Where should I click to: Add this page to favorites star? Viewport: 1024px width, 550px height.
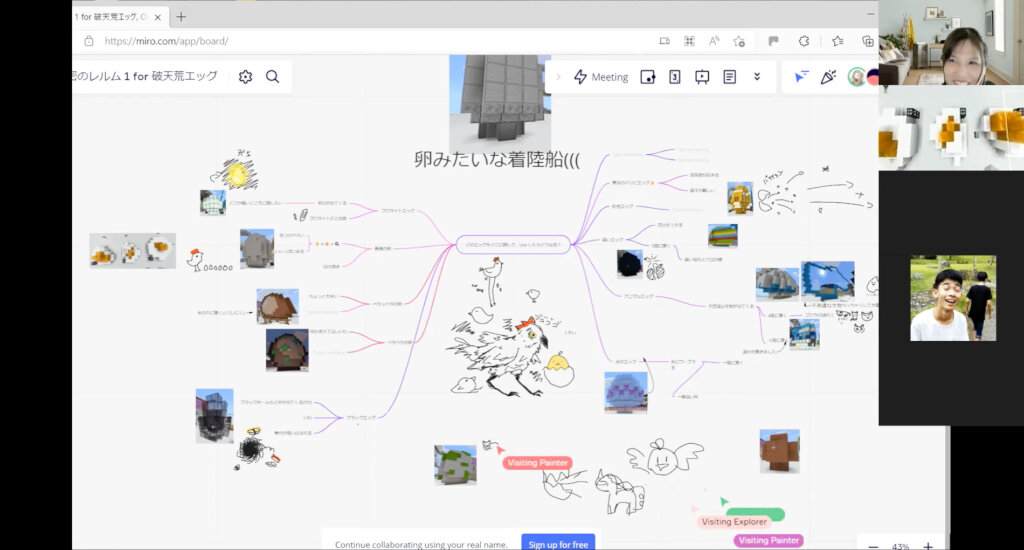point(739,41)
